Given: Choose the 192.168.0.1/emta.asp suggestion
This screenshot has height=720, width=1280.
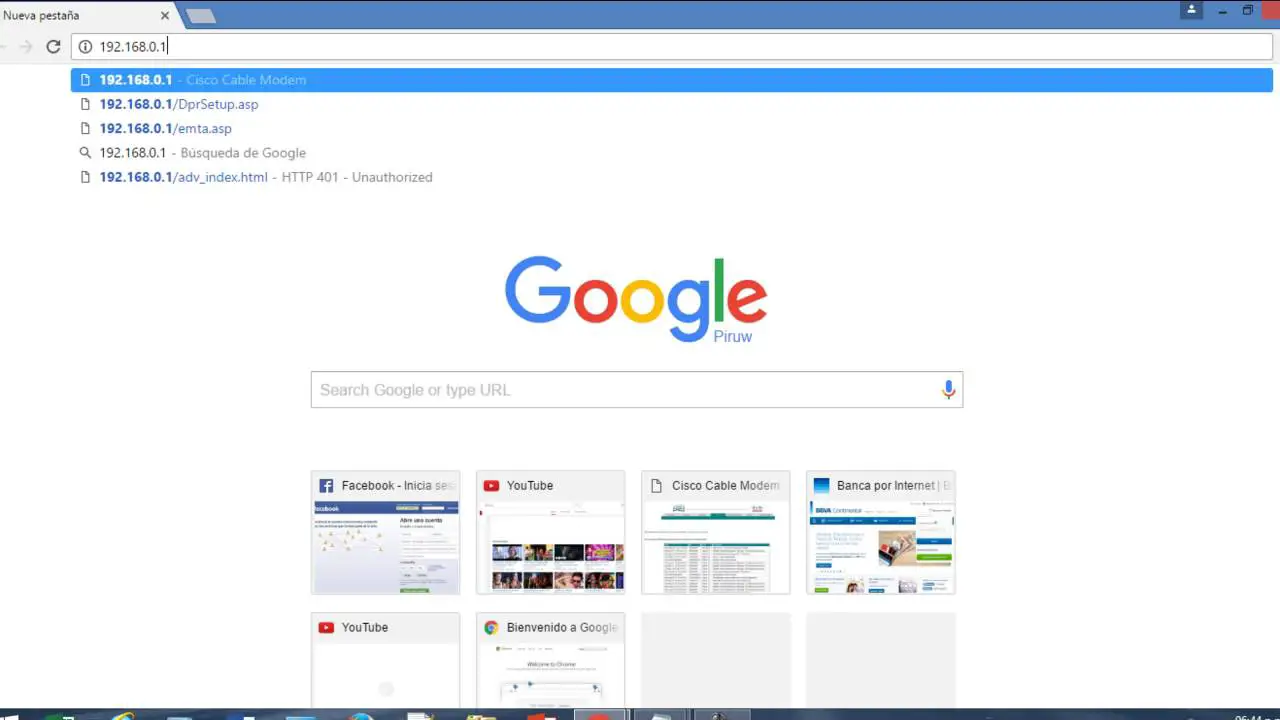Looking at the screenshot, I should pos(672,128).
